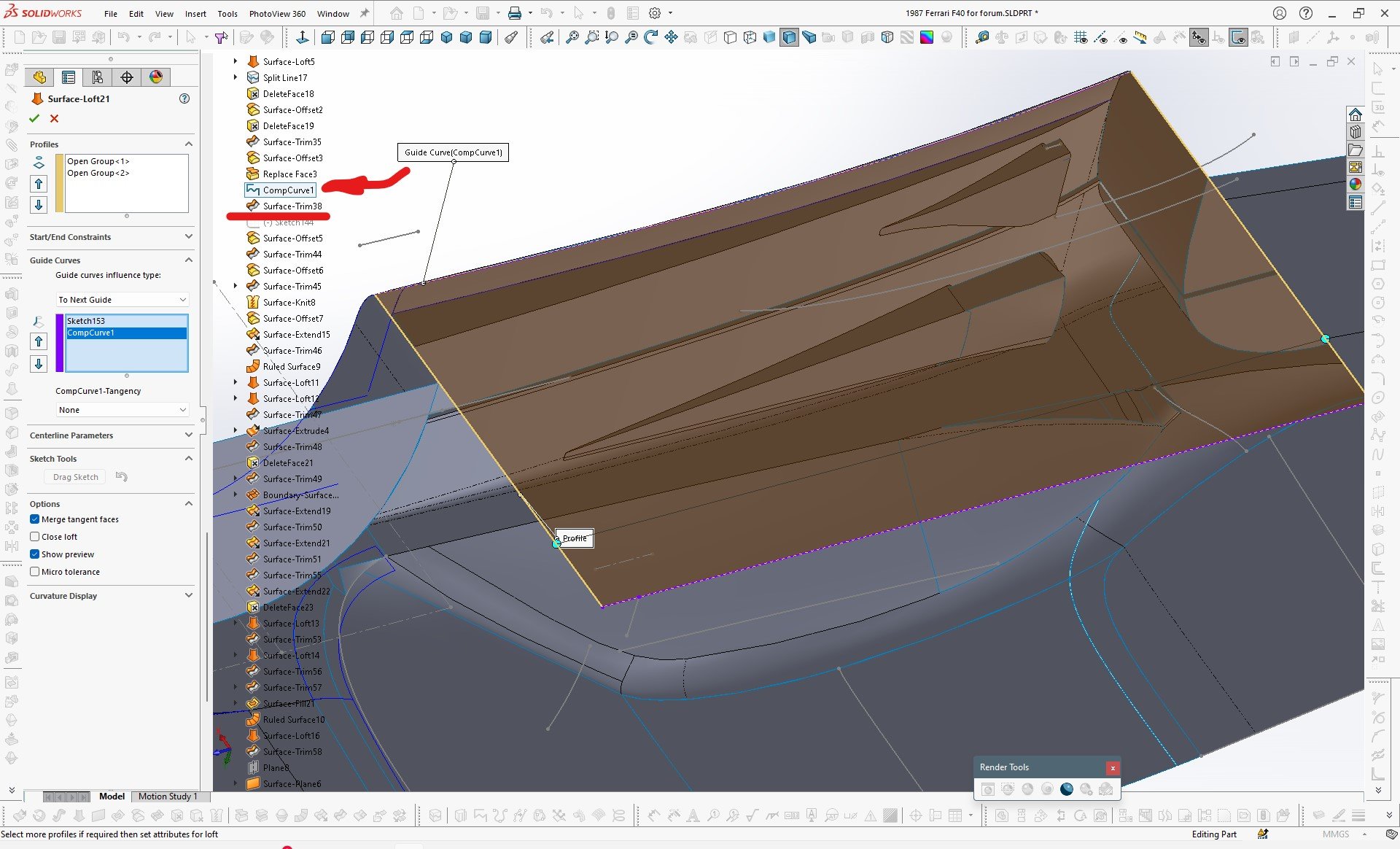1400x849 pixels.
Task: Click the user login account icon
Action: click(x=1280, y=13)
